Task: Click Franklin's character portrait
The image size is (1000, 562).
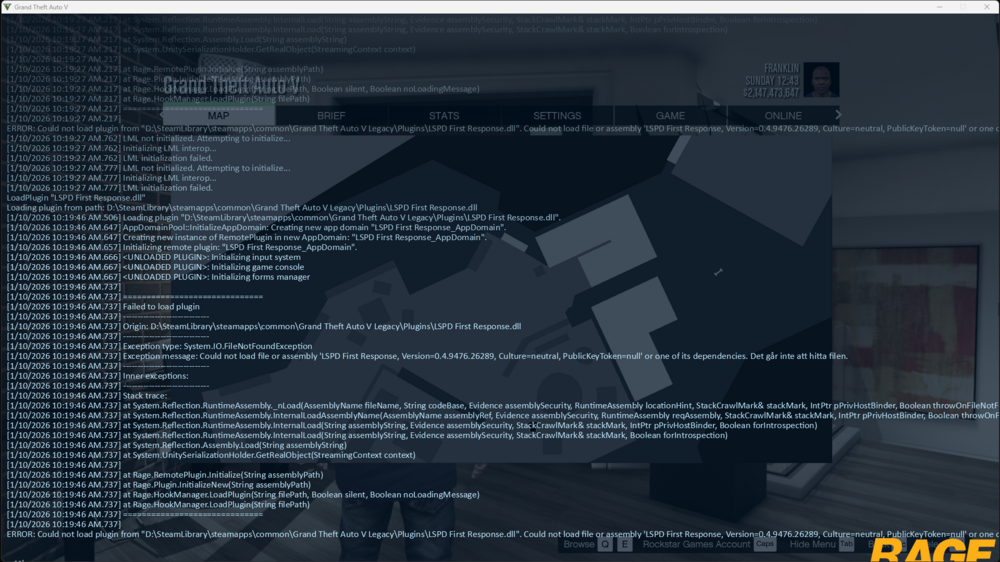Action: click(821, 80)
